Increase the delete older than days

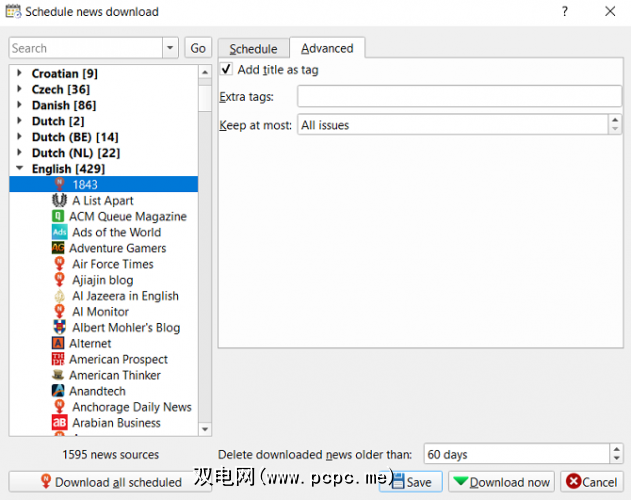click(617, 449)
